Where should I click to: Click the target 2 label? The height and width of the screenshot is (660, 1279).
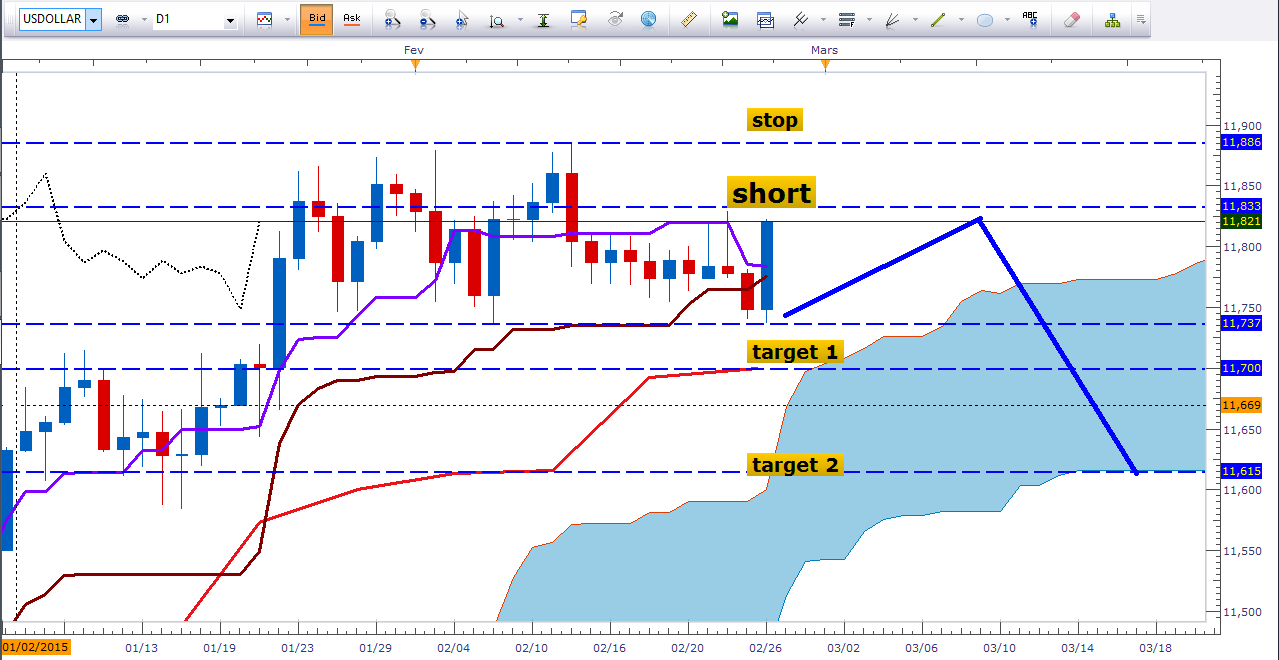point(796,465)
